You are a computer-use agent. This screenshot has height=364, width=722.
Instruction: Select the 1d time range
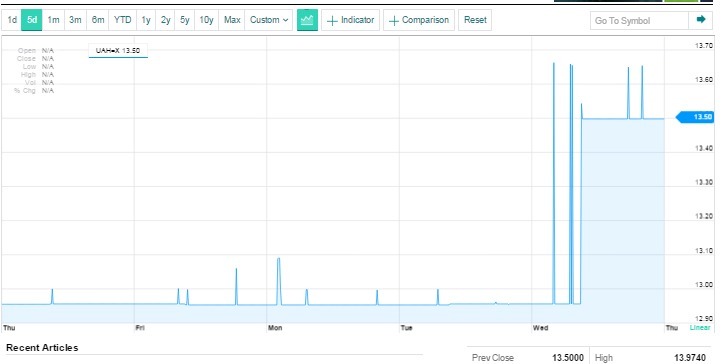(12, 20)
